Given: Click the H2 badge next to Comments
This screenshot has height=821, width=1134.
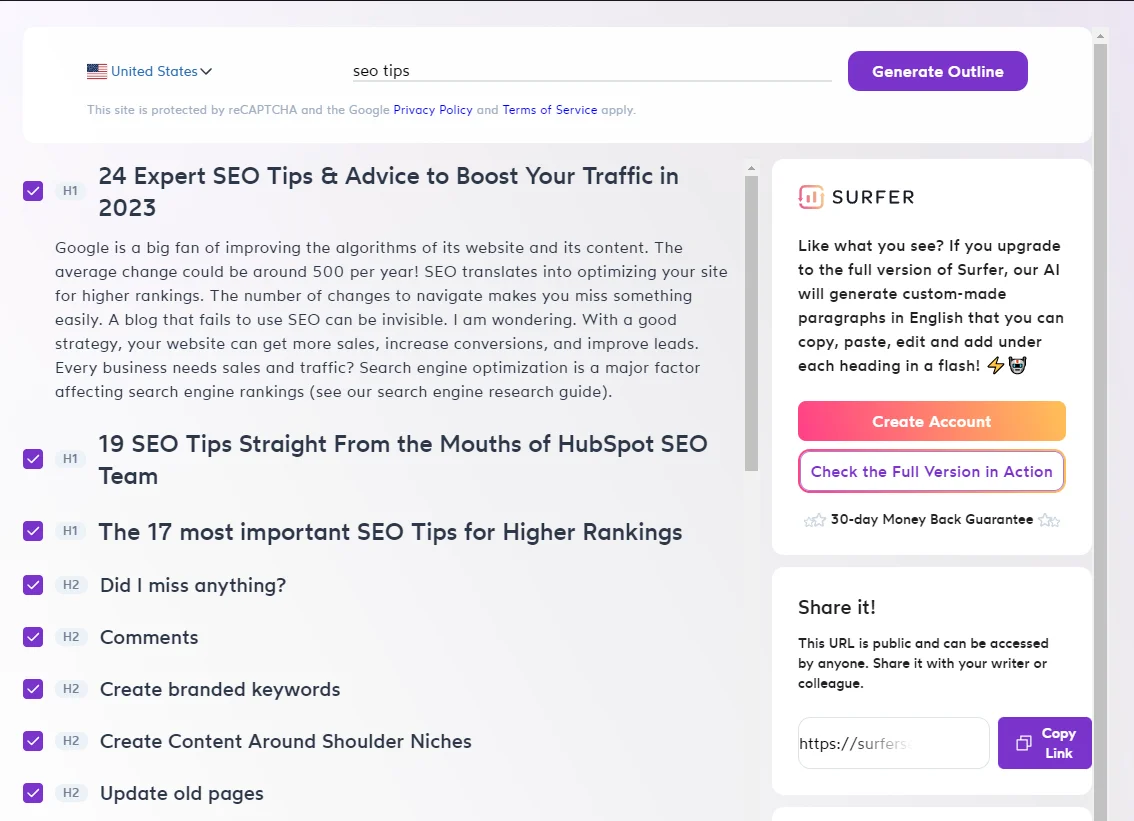Looking at the screenshot, I should click(x=71, y=637).
